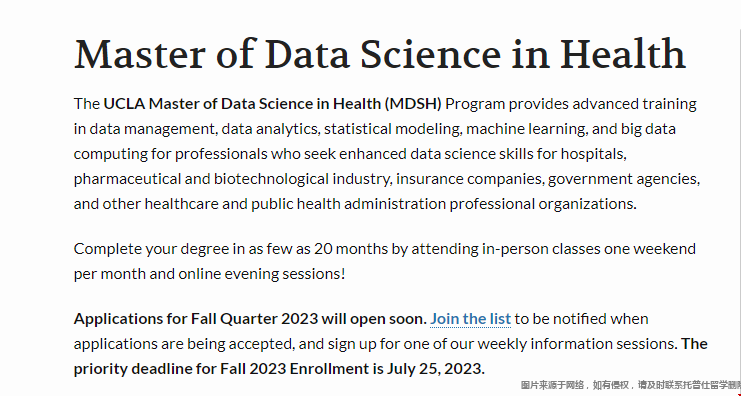The width and height of the screenshot is (741, 396).
Task: Click the phrase "online evening sessions!"
Action: [x=261, y=274]
